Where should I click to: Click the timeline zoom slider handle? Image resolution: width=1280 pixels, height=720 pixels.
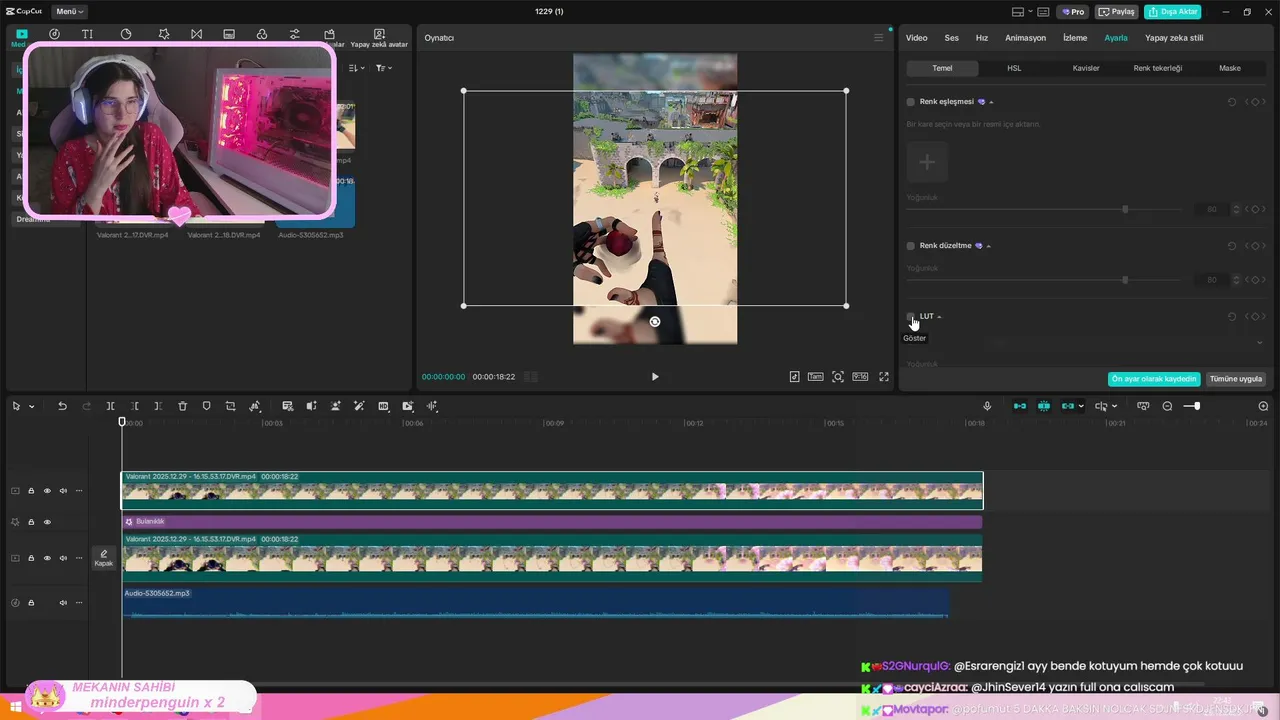1196,406
